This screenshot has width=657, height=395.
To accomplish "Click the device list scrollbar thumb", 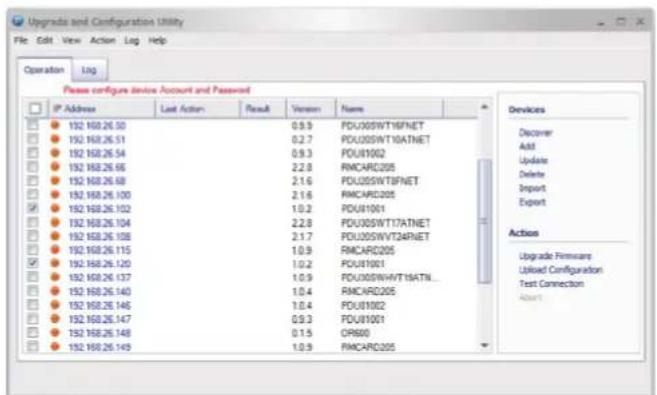I will tap(484, 221).
